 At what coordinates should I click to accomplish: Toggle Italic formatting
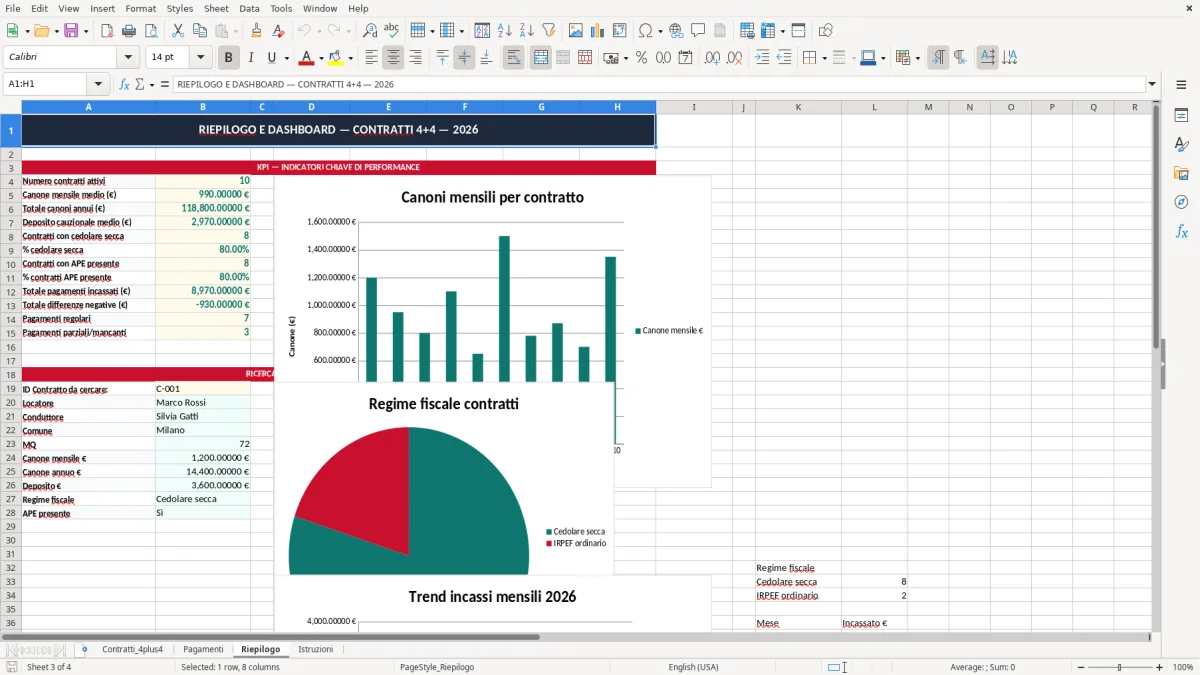pyautogui.click(x=250, y=58)
